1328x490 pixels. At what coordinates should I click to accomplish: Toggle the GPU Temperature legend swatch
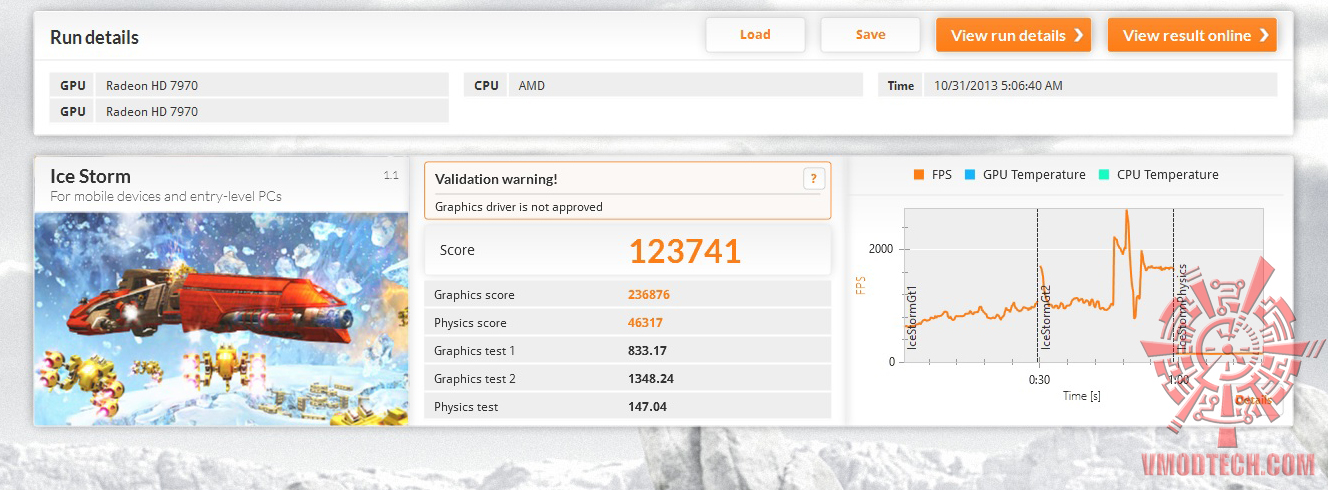click(x=969, y=175)
